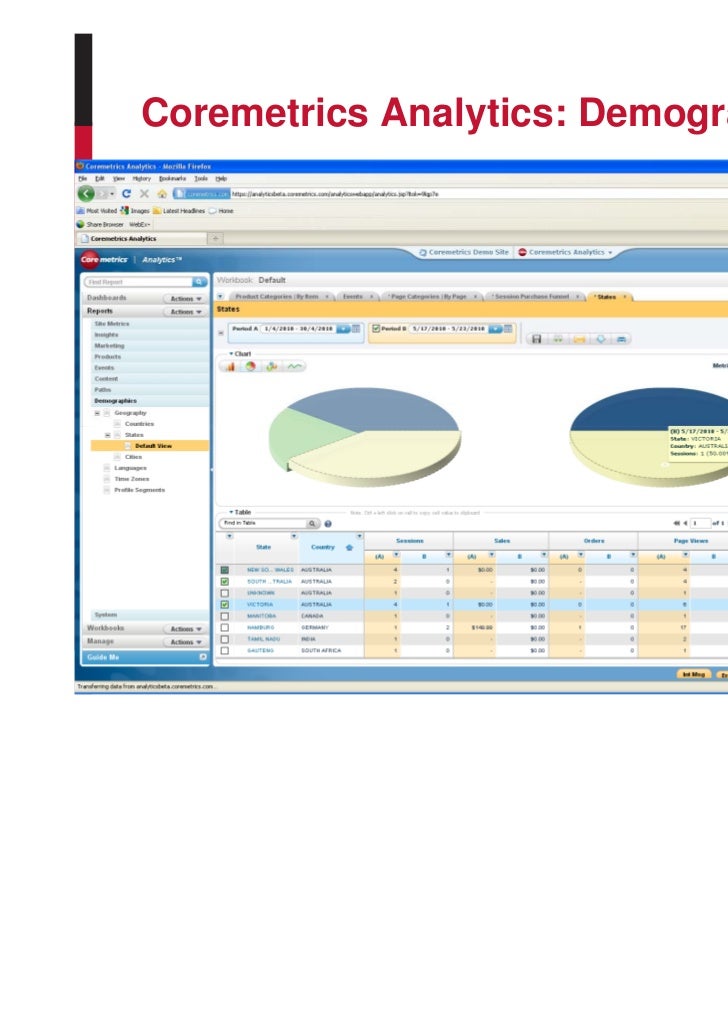Toggle the Period B enable checkbox
The width and height of the screenshot is (728, 1031).
point(376,329)
